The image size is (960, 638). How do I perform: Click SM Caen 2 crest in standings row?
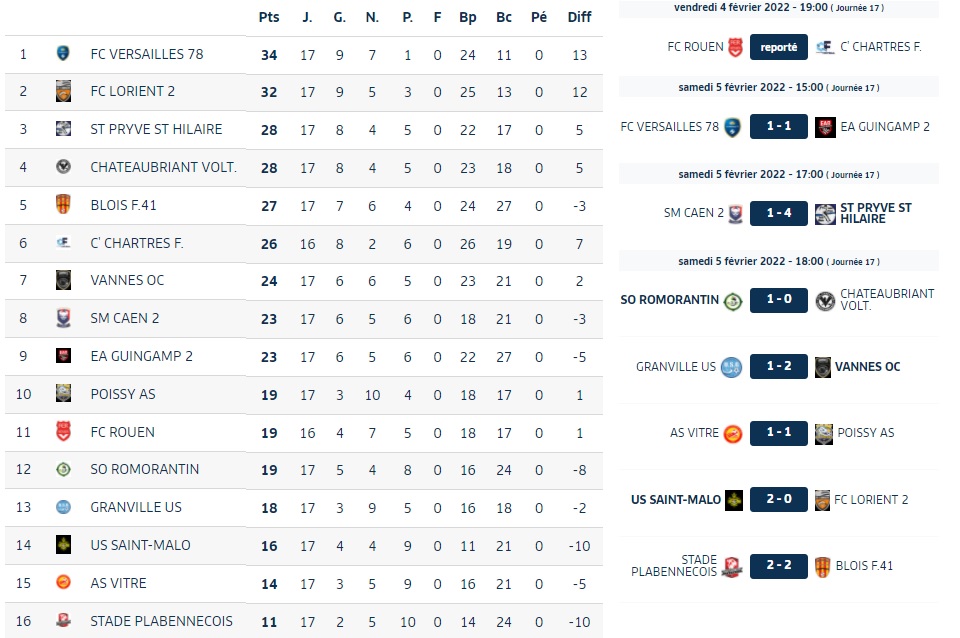click(63, 318)
